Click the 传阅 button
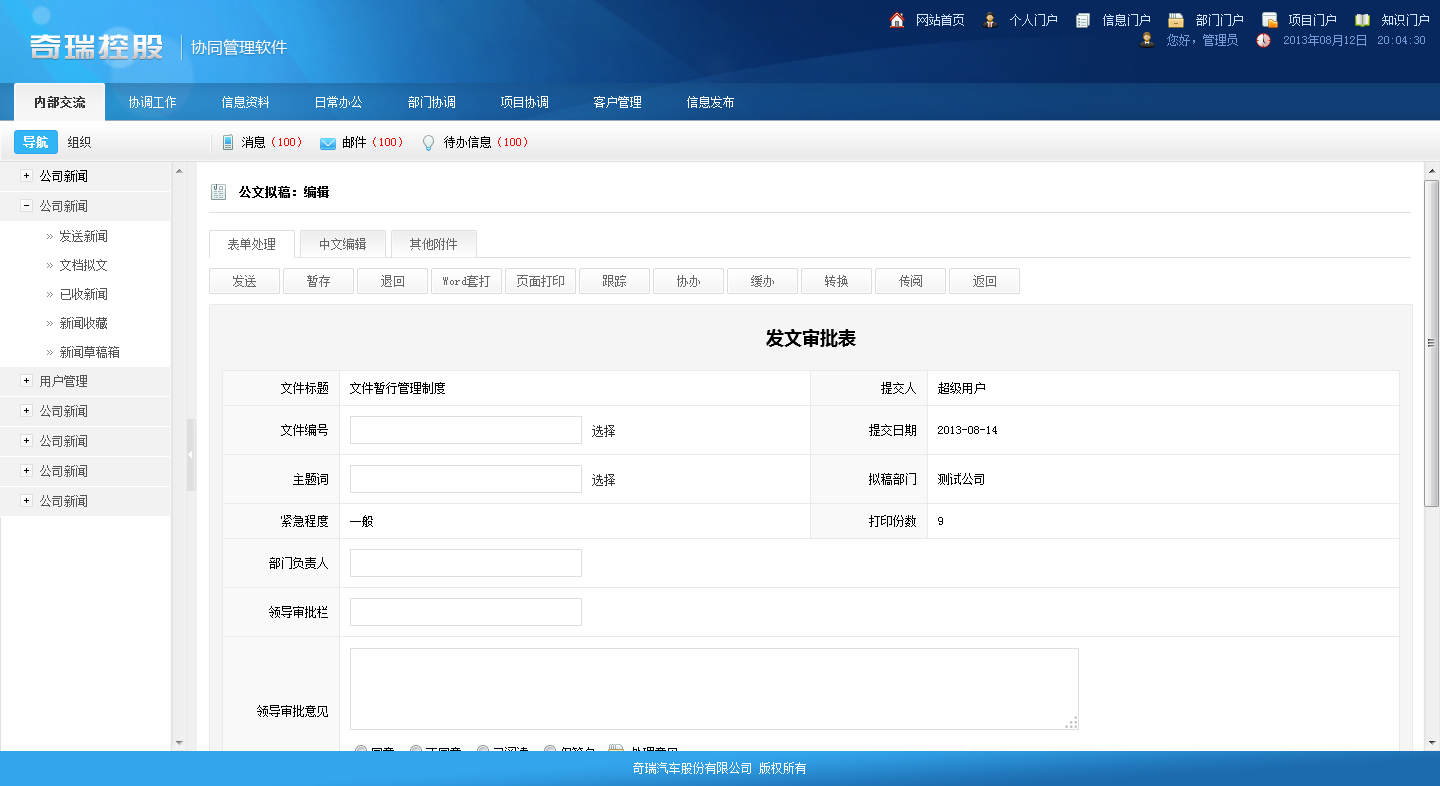The width and height of the screenshot is (1440, 786). tap(911, 281)
